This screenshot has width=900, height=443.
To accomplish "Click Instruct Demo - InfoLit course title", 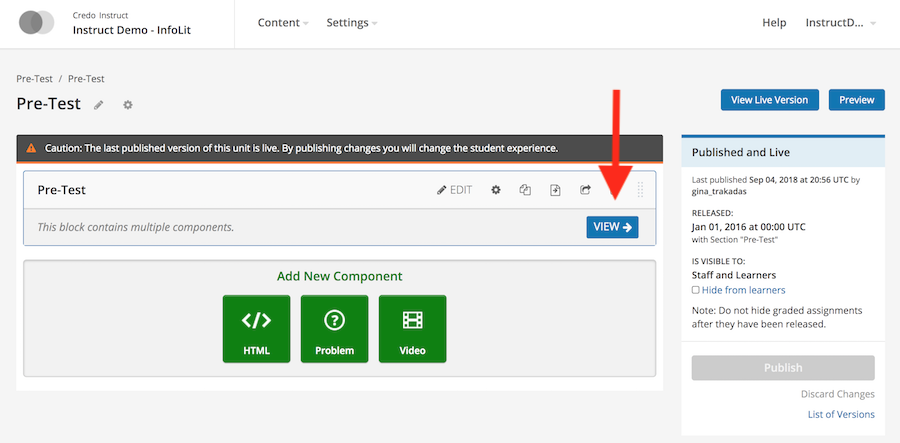I will pyautogui.click(x=132, y=30).
